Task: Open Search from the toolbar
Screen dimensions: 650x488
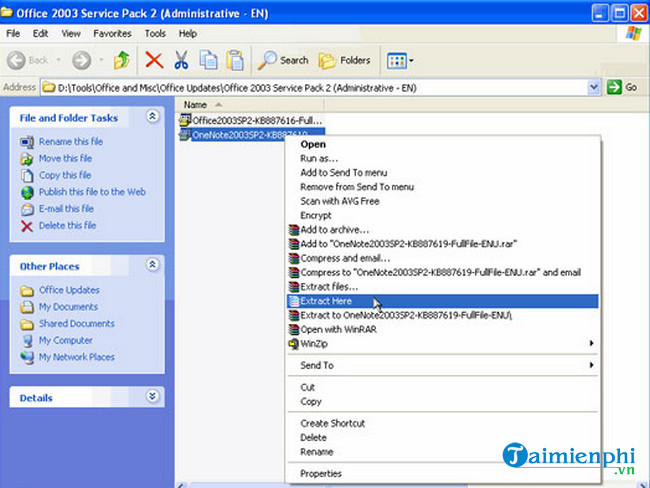Action: click(283, 60)
